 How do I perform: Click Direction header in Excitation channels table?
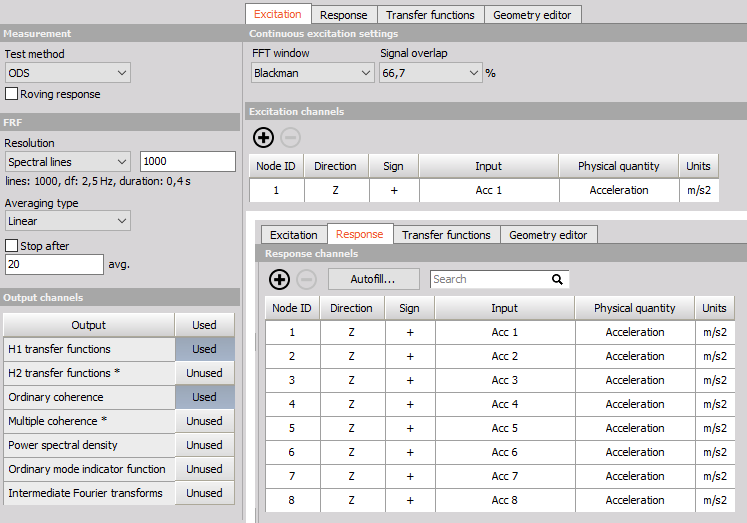point(335,166)
